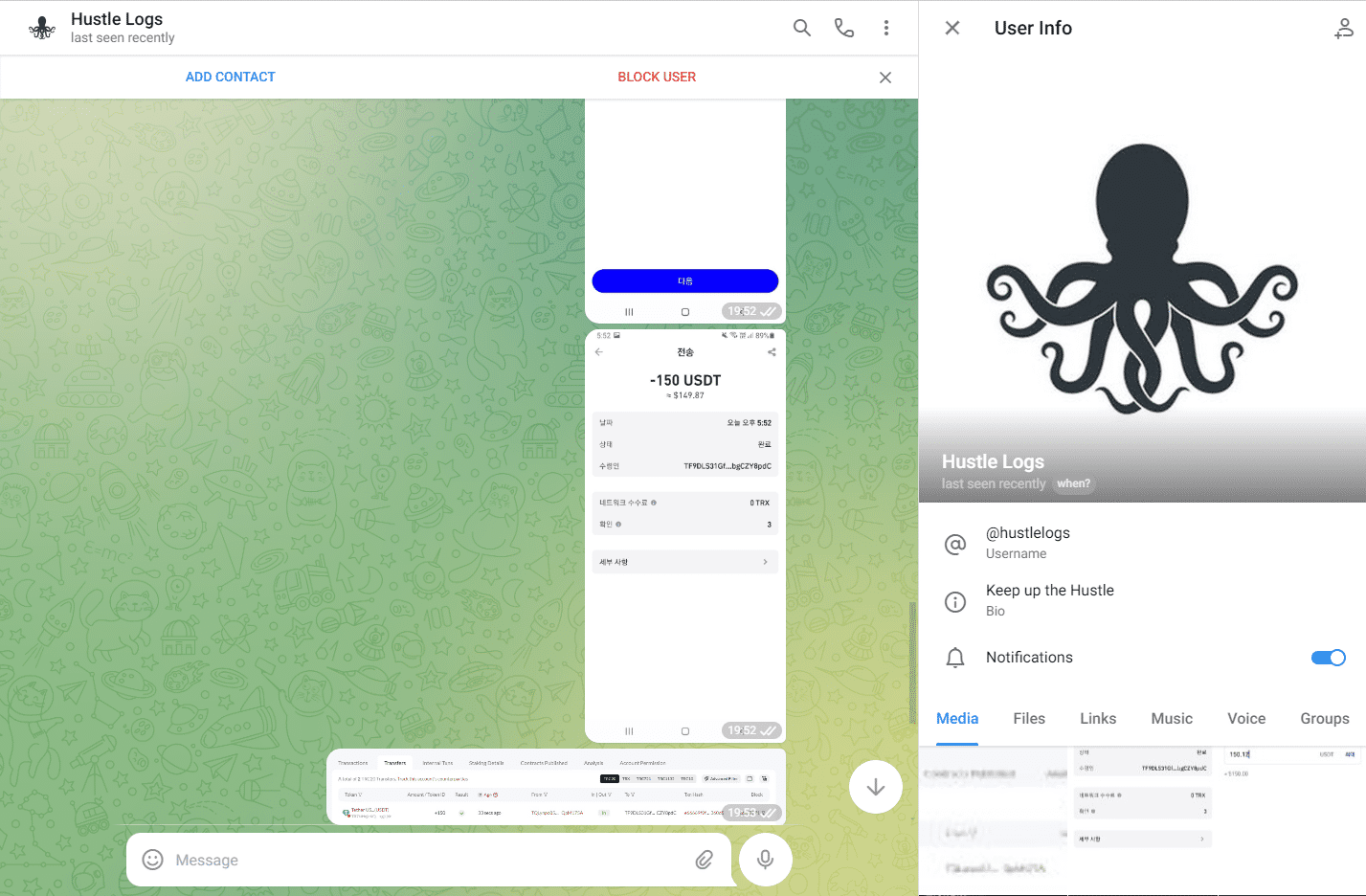
Task: Switch to the Music tab
Action: 1172,719
